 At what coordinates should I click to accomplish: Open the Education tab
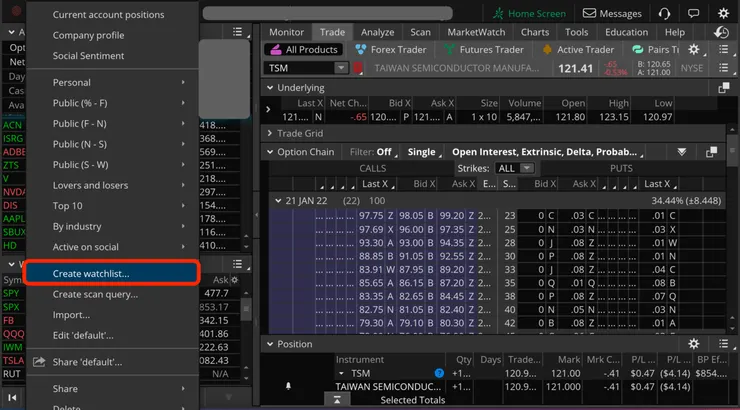coord(626,32)
